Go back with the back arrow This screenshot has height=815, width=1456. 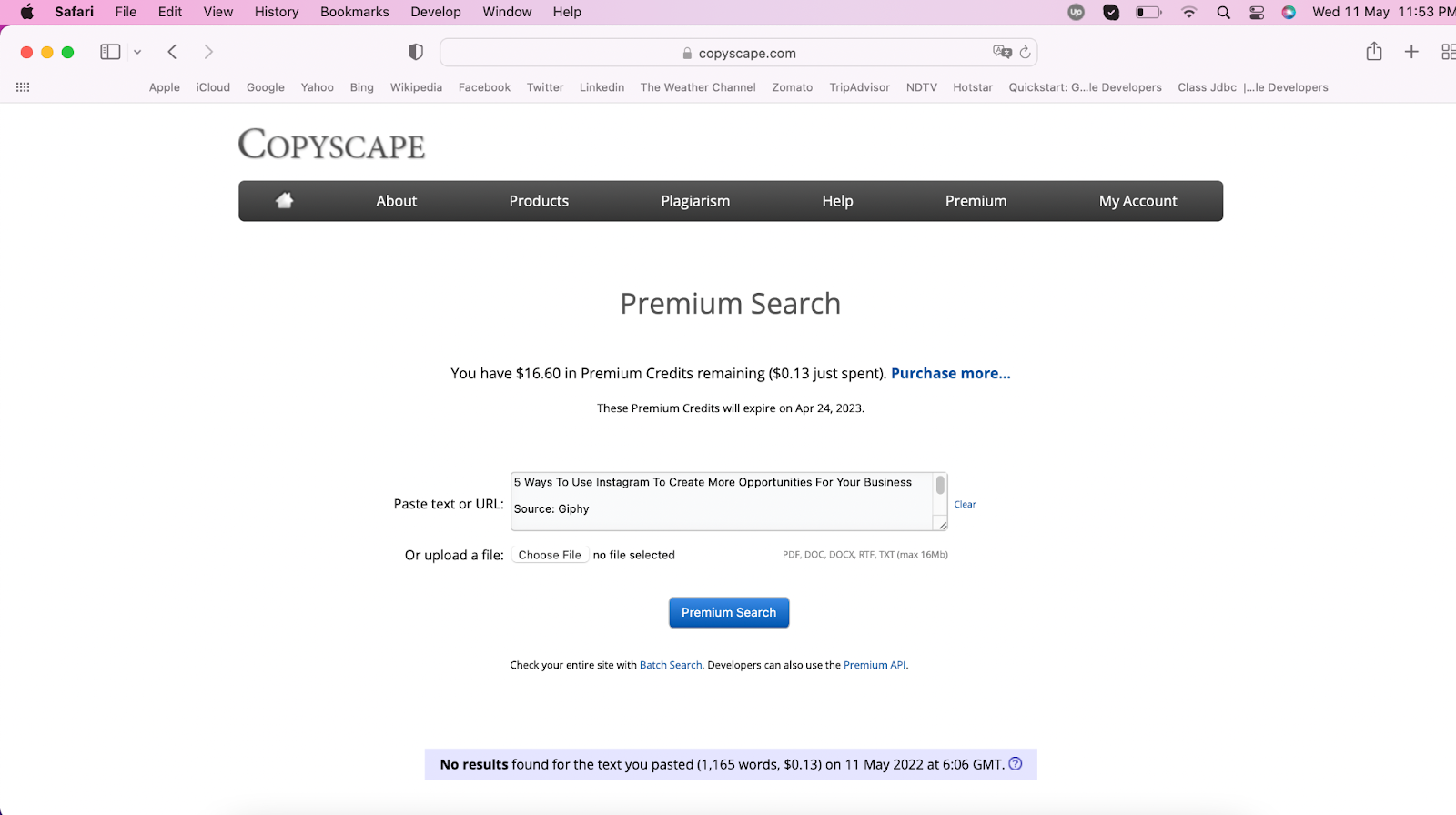pos(172,52)
